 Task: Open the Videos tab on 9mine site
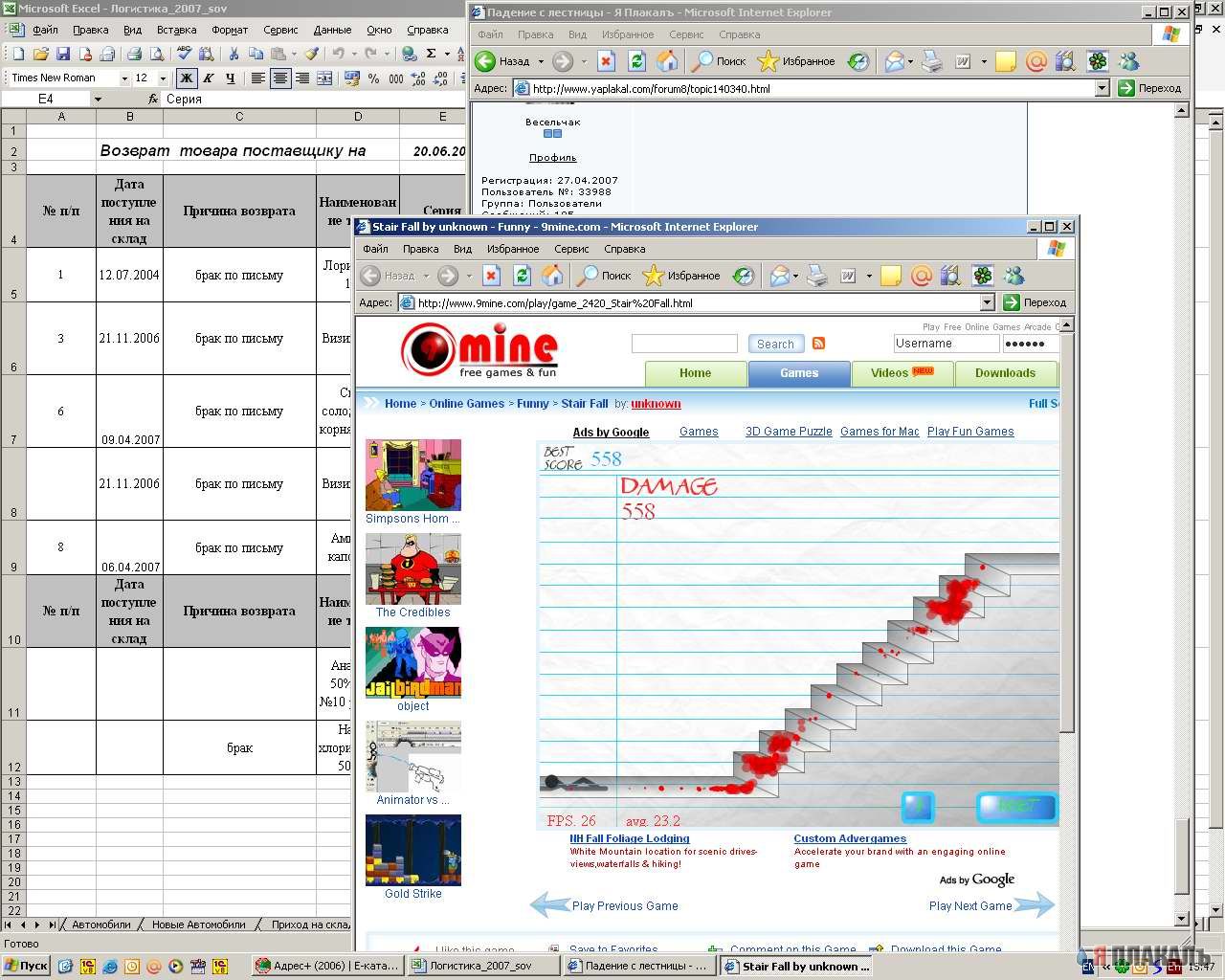[902, 373]
